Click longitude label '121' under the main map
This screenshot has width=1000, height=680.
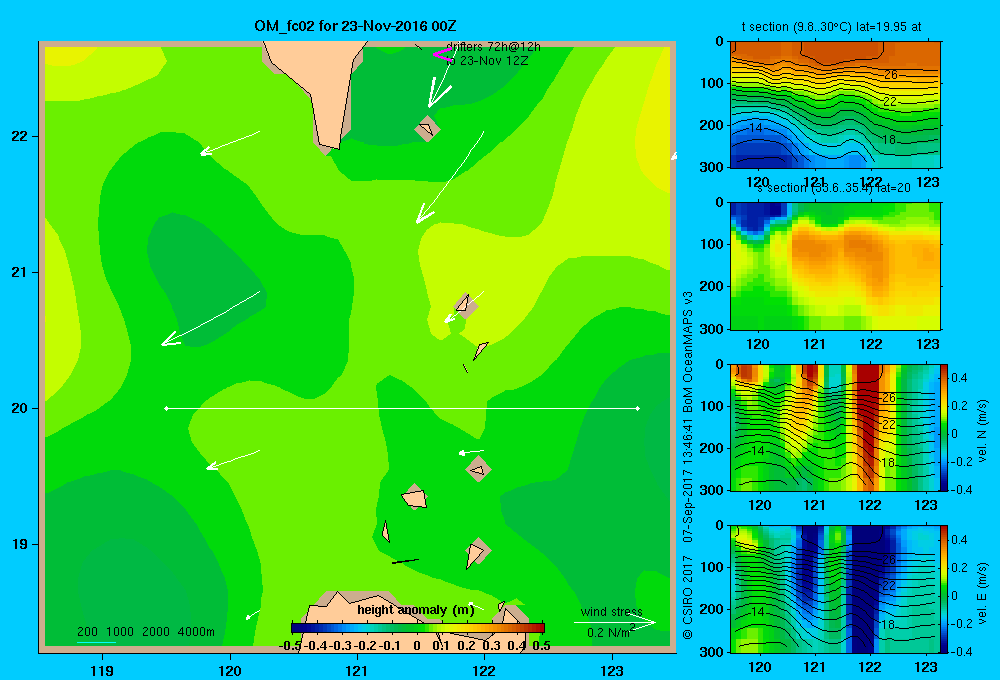(357, 670)
